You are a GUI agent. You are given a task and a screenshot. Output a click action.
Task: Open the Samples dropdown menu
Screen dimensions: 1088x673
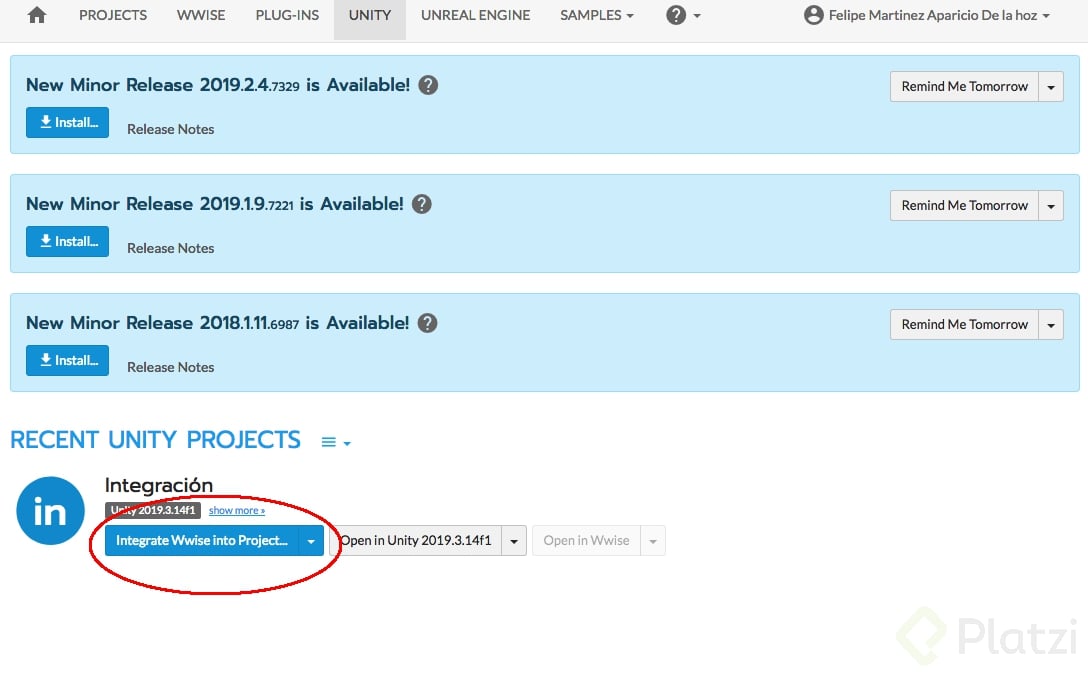coord(597,15)
